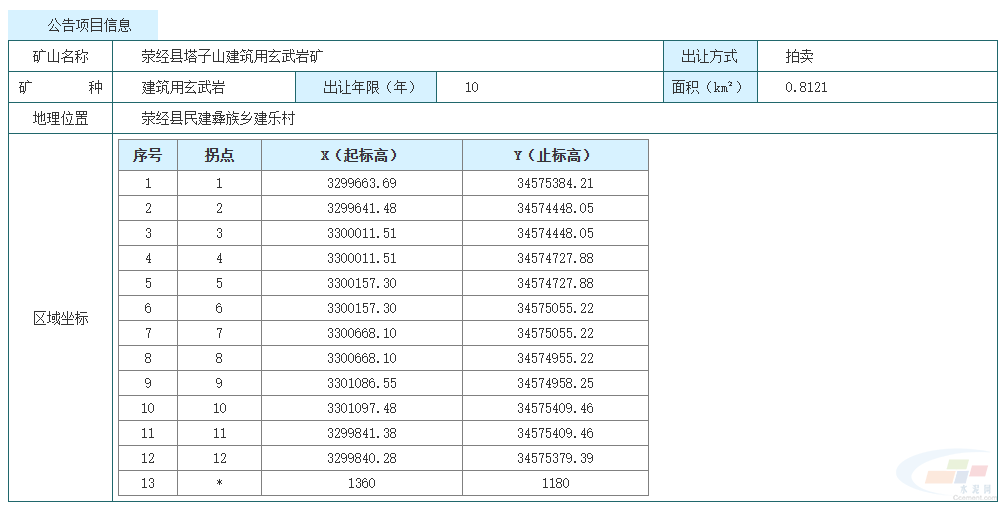Select Y value 34574727.88 in row 5
1007x510 pixels.
[556, 283]
